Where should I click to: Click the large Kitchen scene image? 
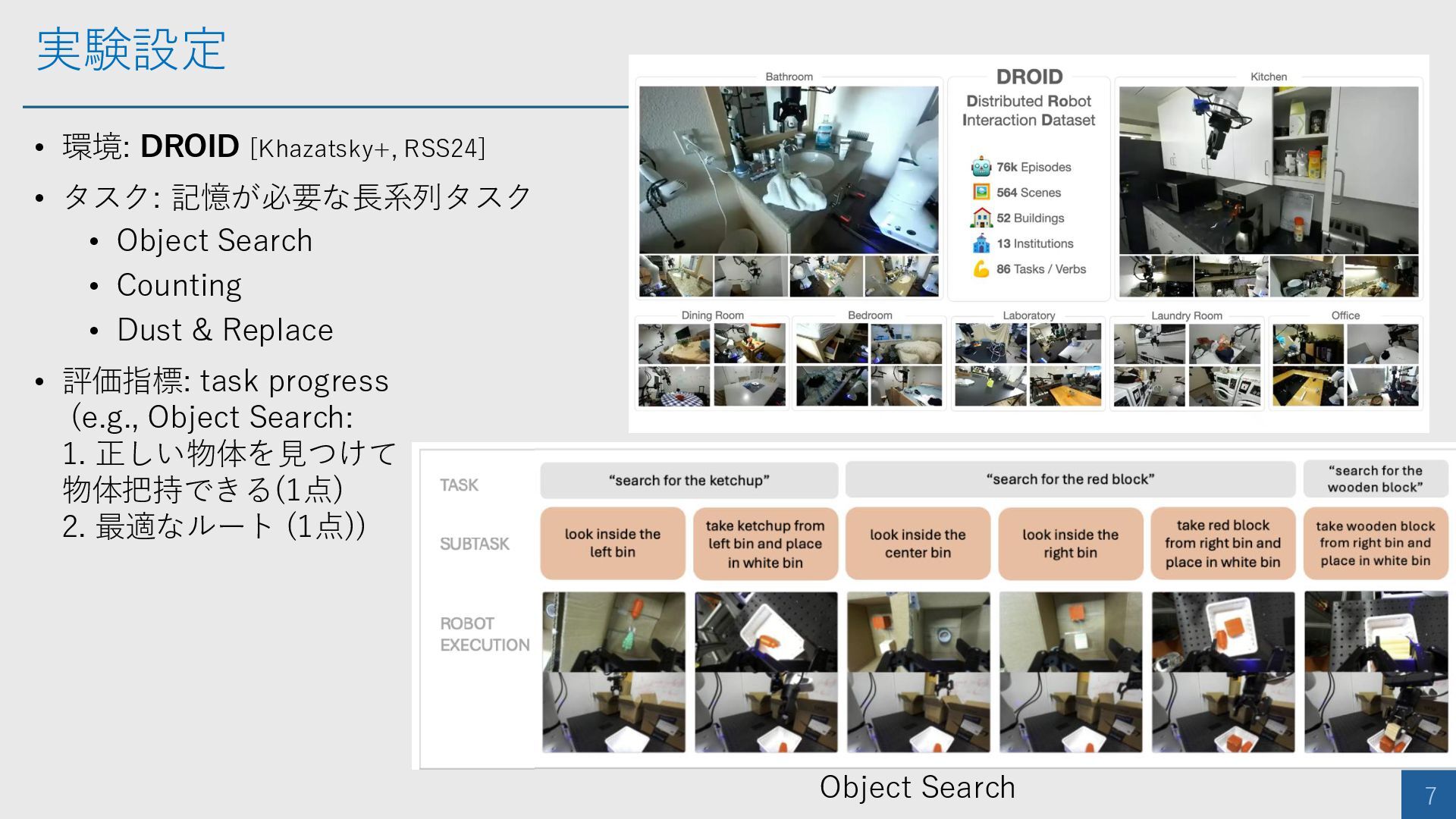(x=1268, y=170)
